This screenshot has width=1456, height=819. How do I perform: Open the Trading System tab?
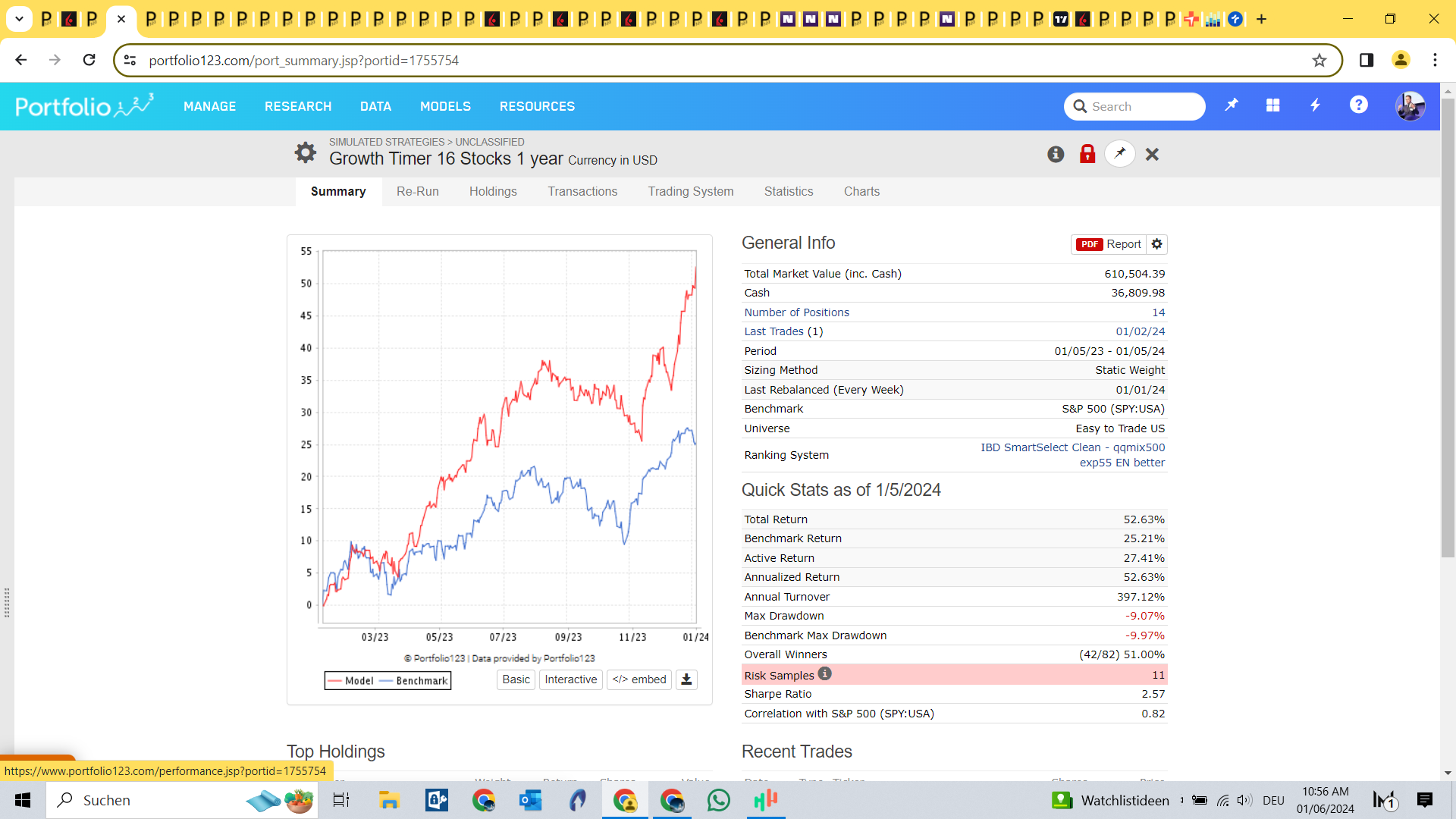pos(690,191)
